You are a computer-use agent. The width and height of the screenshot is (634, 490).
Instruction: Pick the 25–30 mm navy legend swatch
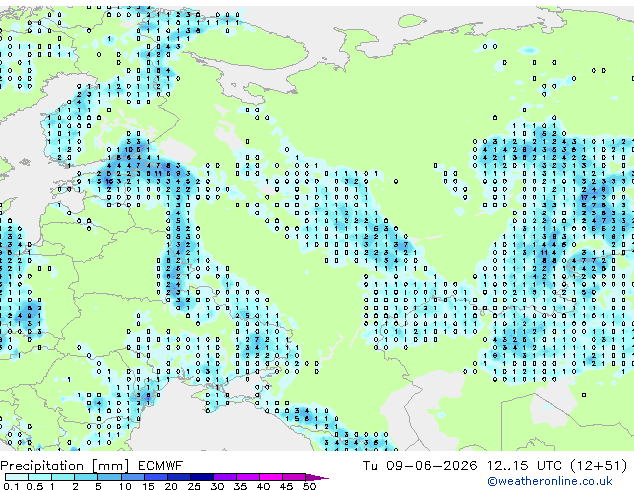202,477
